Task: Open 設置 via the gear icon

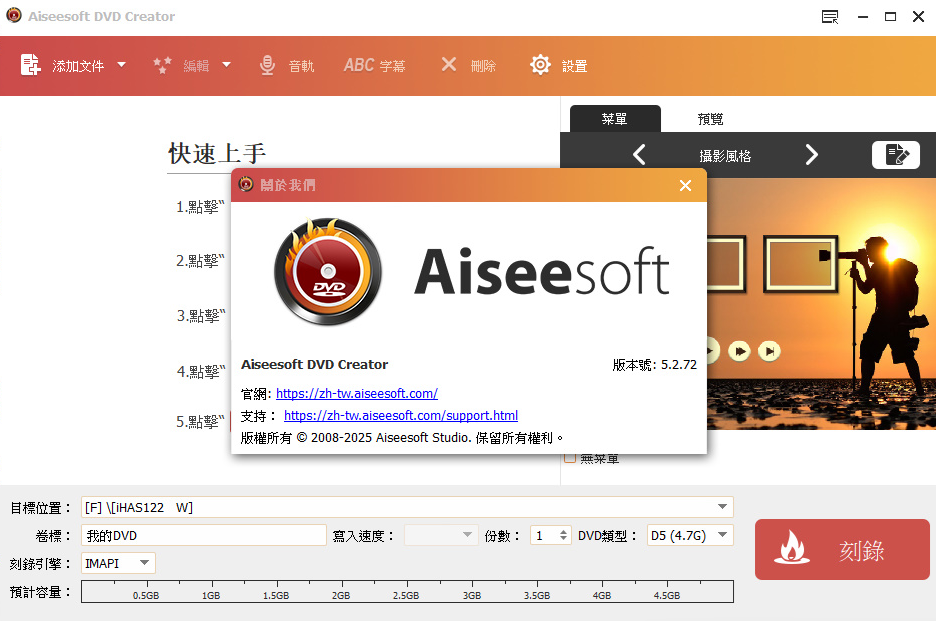Action: pos(540,64)
